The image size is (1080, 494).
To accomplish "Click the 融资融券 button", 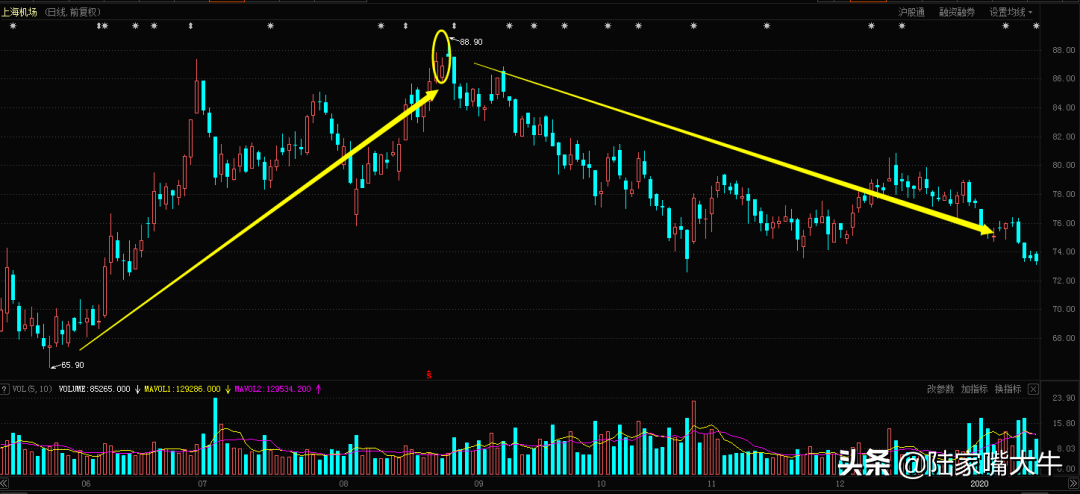I will coord(957,12).
